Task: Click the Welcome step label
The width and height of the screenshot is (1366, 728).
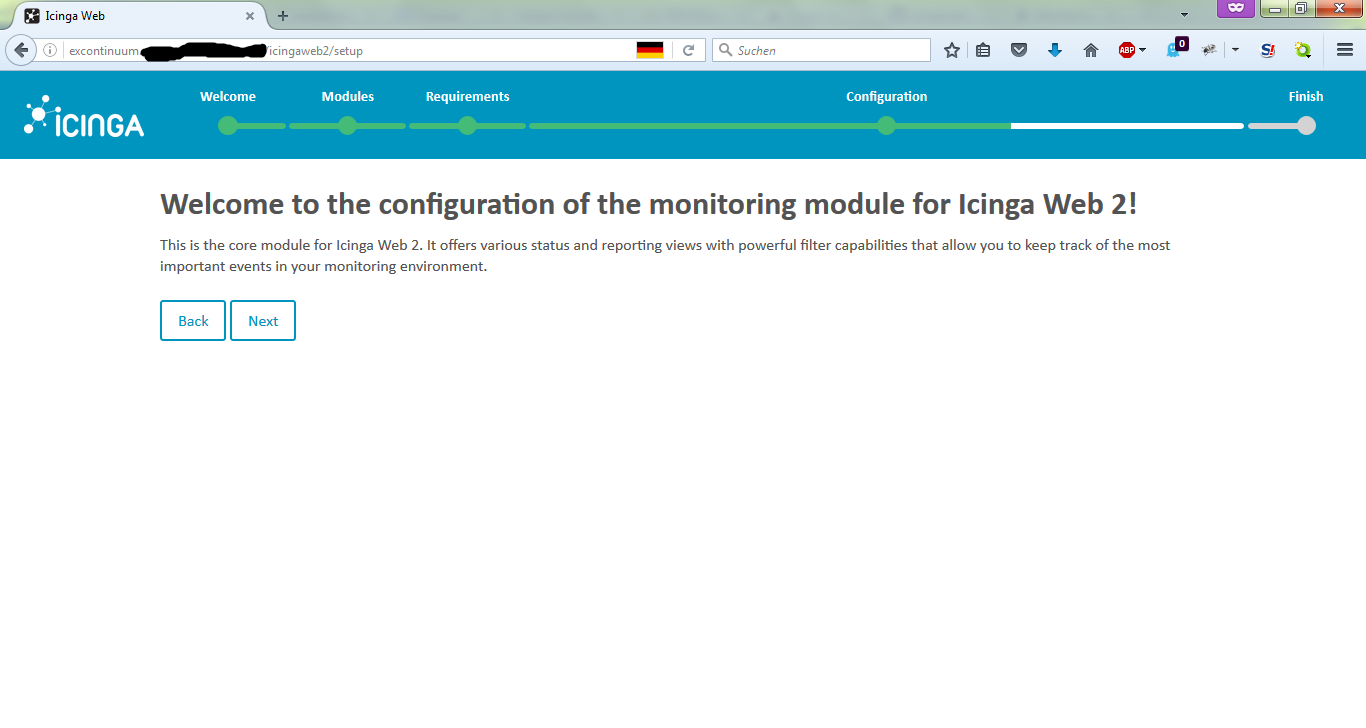Action: point(228,97)
